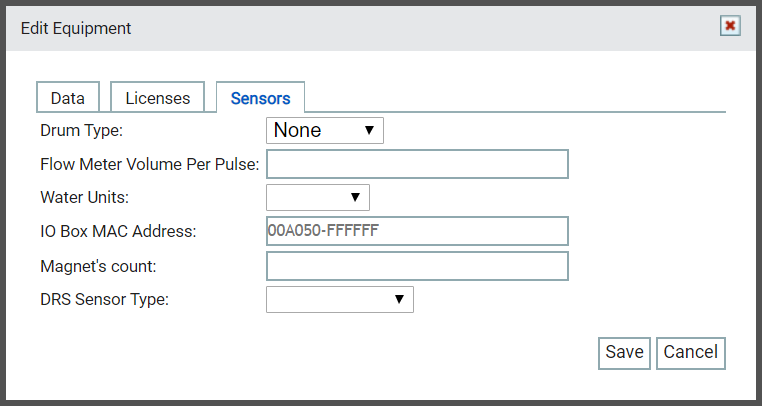Open the DRS Sensor Type dropdown

pos(340,300)
